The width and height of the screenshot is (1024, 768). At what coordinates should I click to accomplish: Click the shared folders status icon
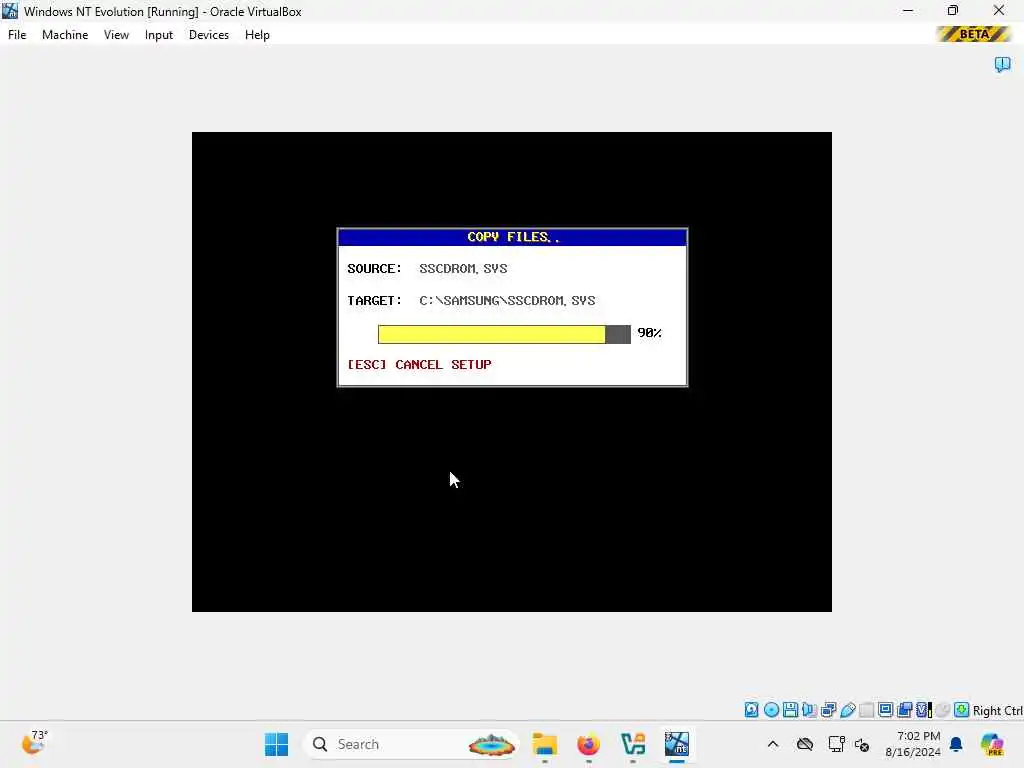[867, 710]
